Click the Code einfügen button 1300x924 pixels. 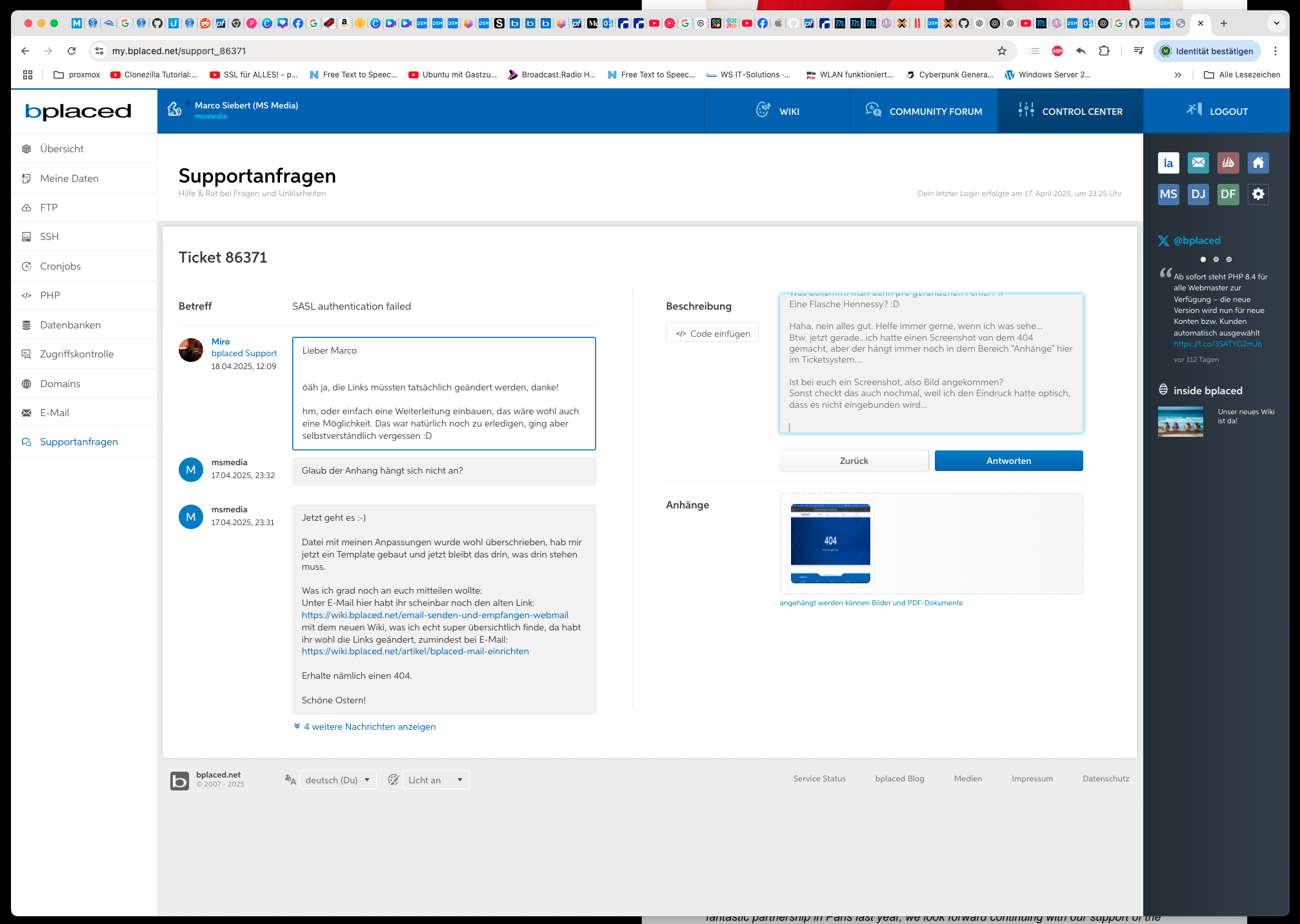coord(712,333)
